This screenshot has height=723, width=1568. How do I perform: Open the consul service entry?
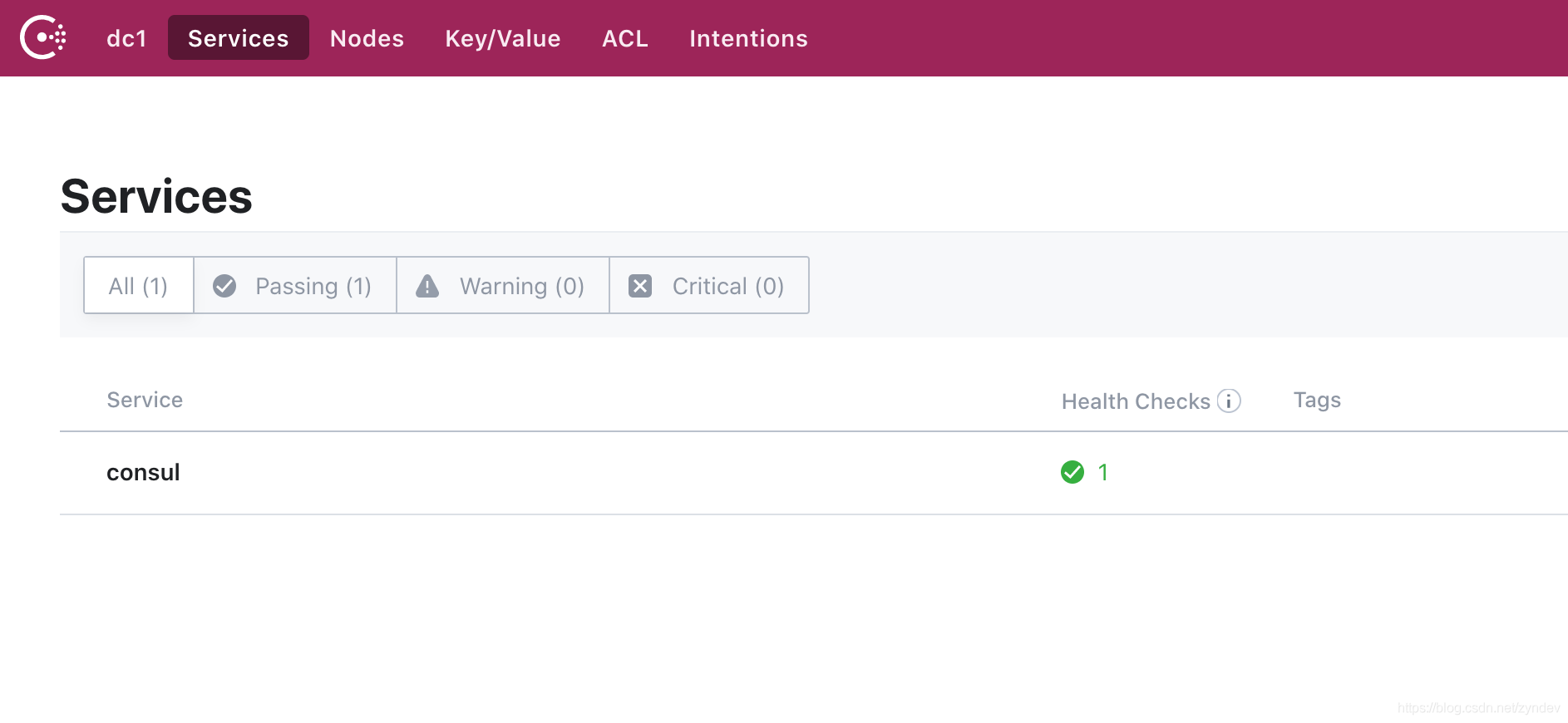tap(143, 472)
